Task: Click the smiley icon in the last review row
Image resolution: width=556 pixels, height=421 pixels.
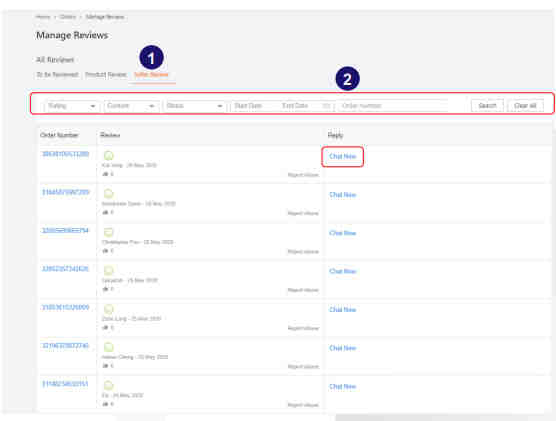Action: [x=109, y=385]
